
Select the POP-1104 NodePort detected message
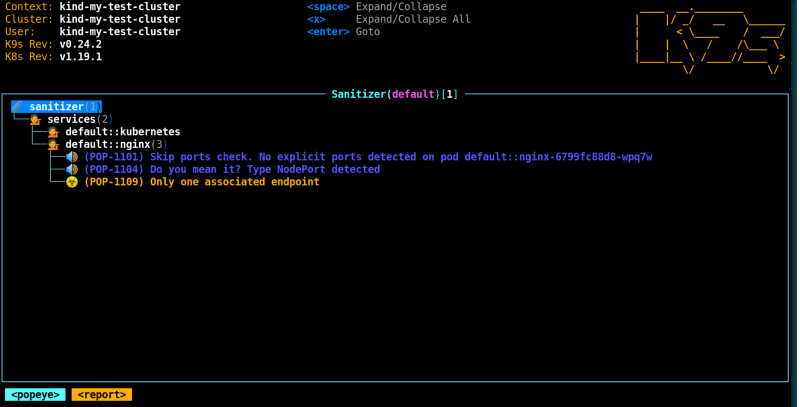pos(232,169)
